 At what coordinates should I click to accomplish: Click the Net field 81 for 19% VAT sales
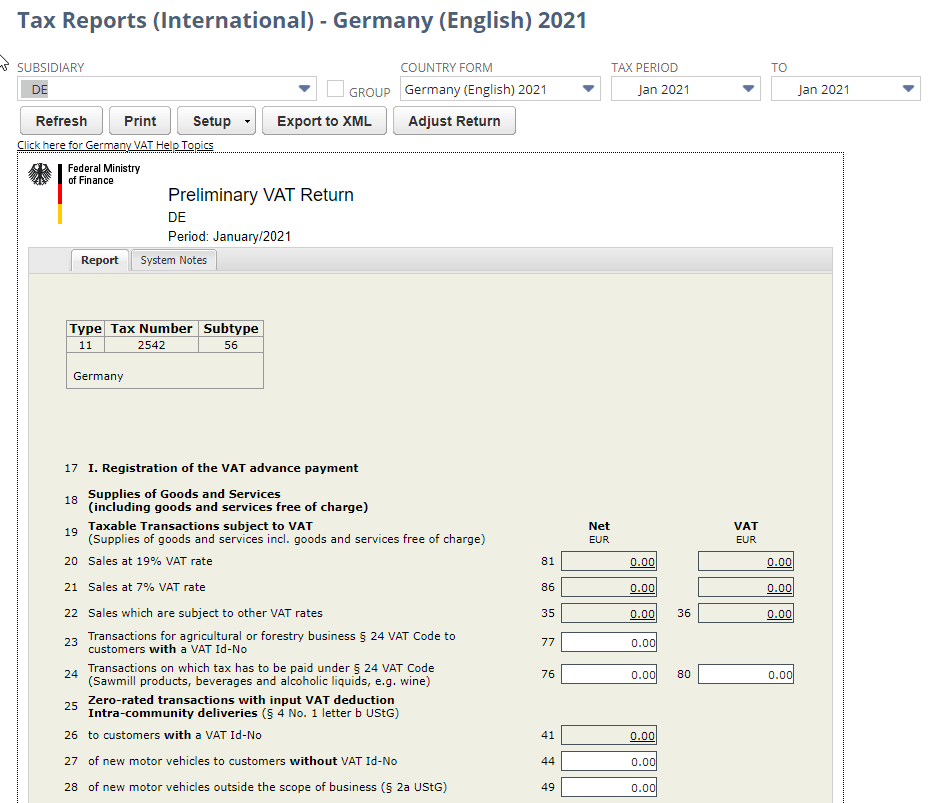tap(608, 561)
